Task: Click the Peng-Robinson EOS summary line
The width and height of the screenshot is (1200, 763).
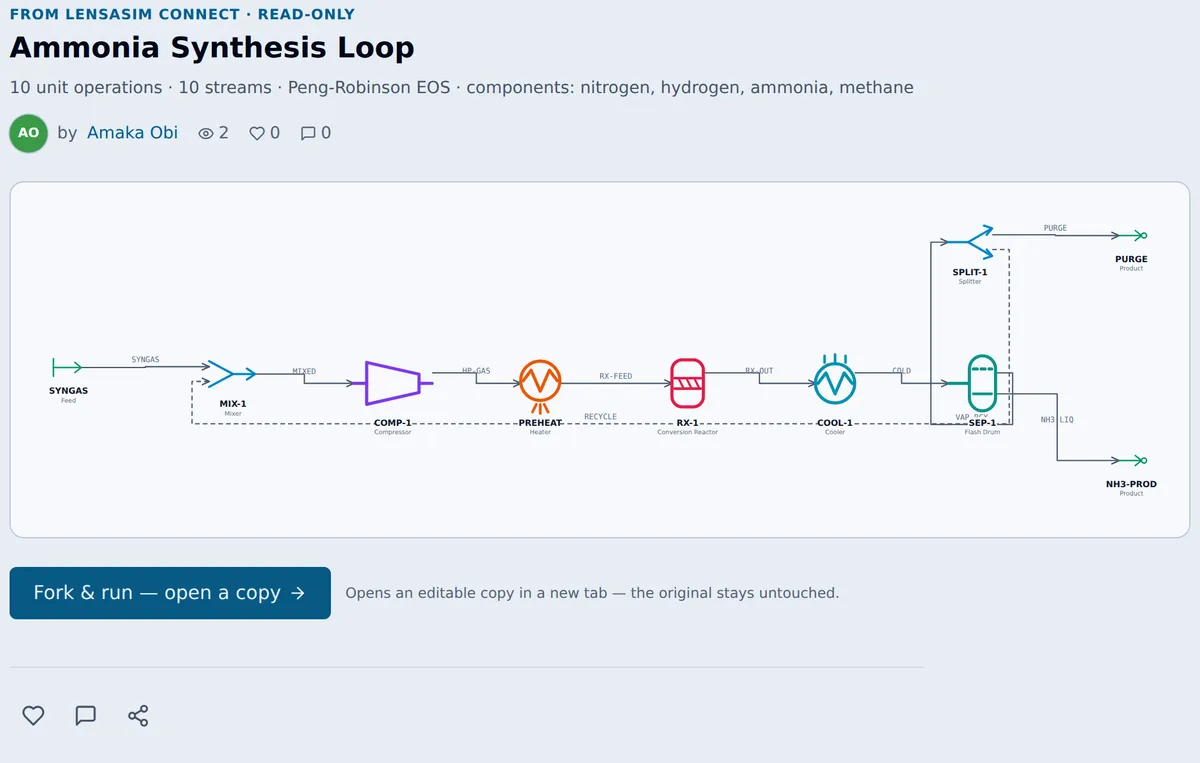Action: coord(461,87)
